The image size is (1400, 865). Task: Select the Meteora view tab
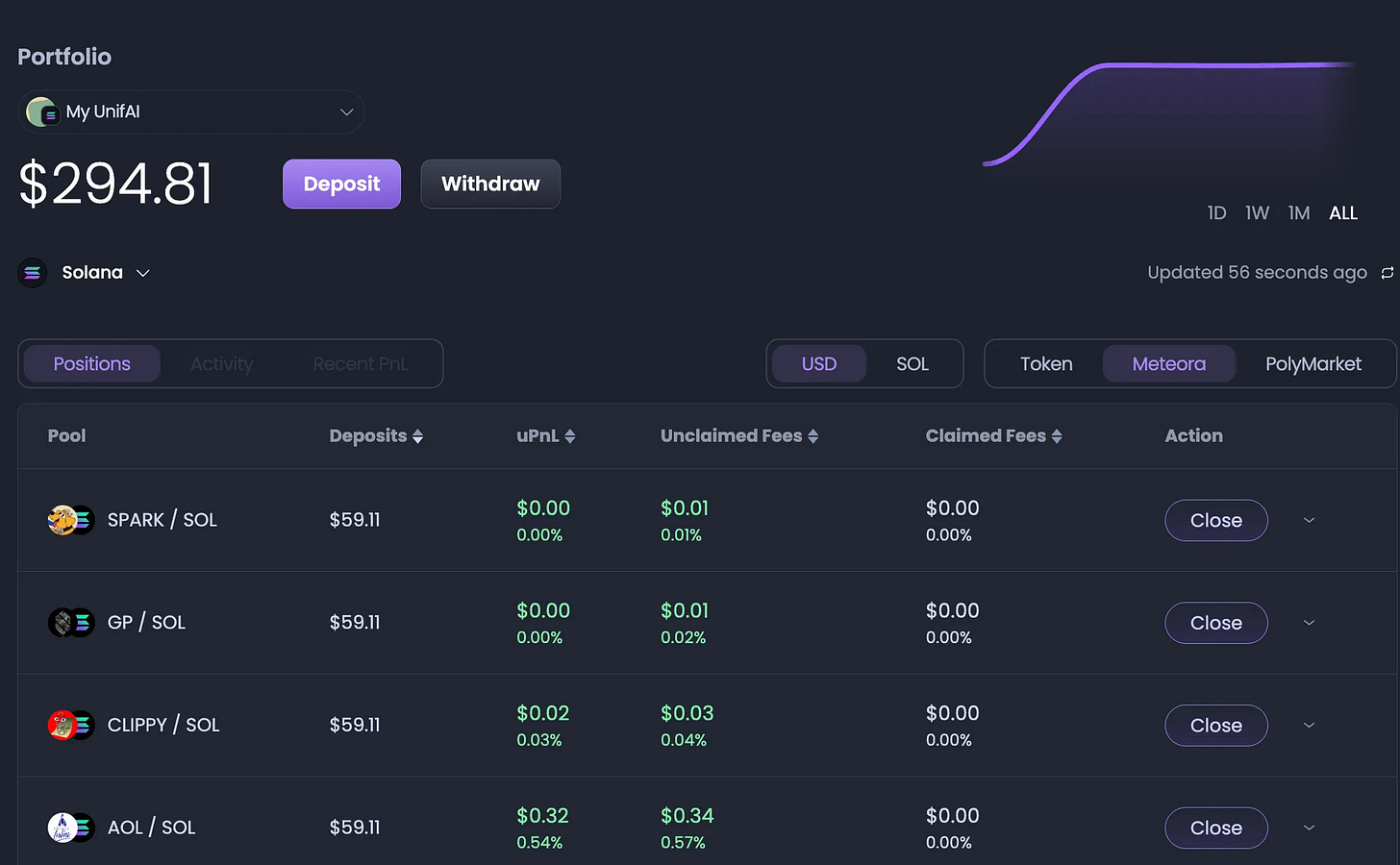point(1169,364)
